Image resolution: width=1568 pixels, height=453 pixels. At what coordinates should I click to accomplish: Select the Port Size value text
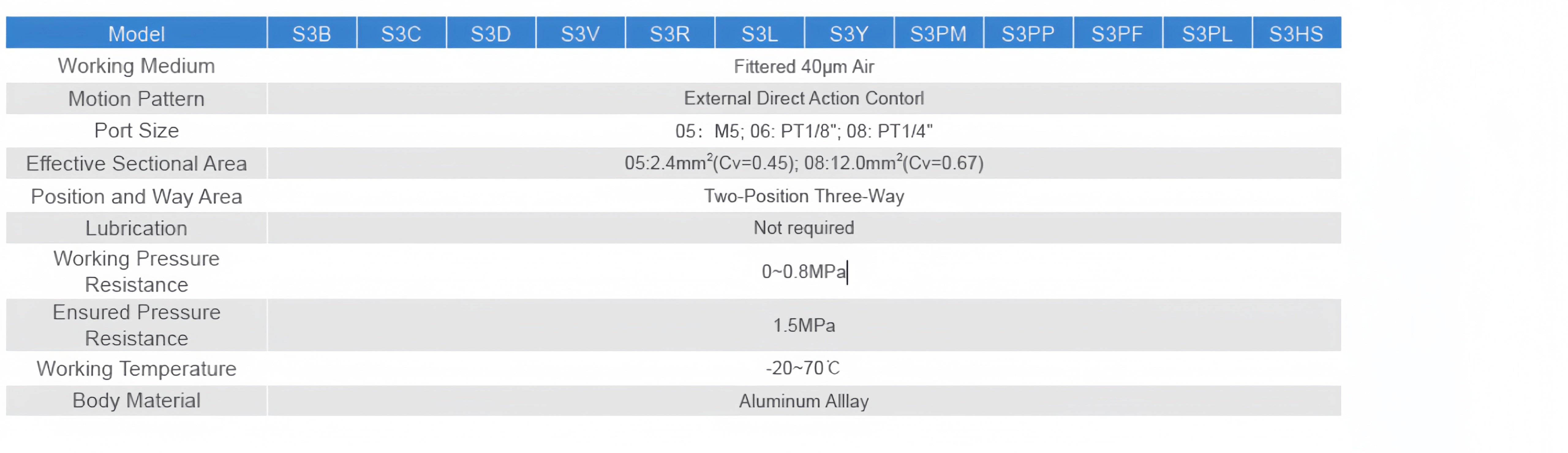tap(804, 131)
